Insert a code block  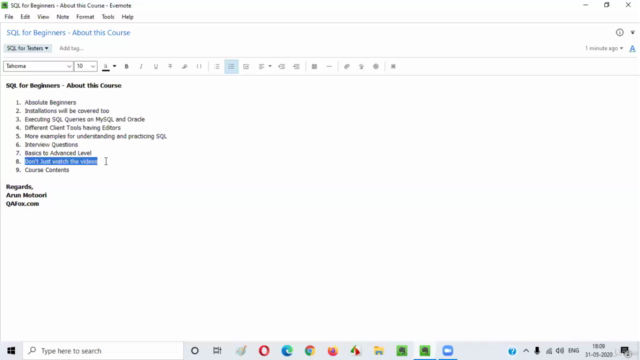coord(199,66)
